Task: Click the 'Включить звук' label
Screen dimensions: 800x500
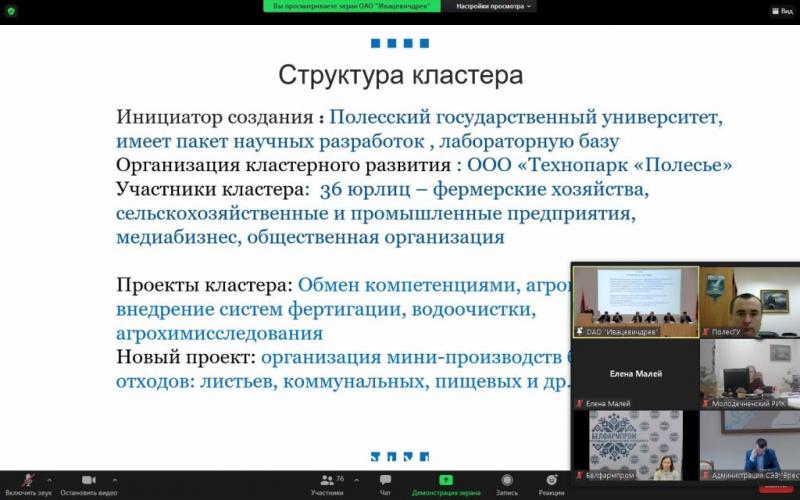Action: click(x=29, y=493)
